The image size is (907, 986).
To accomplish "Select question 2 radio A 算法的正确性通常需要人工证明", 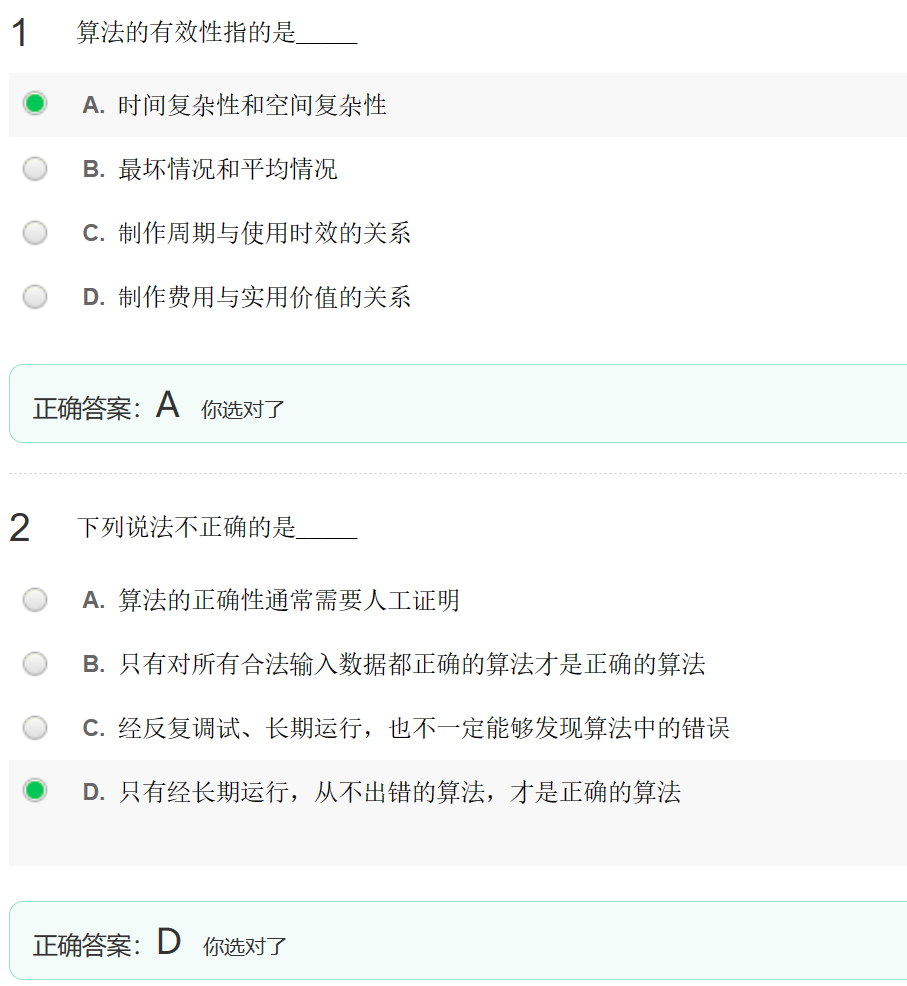I will (35, 599).
